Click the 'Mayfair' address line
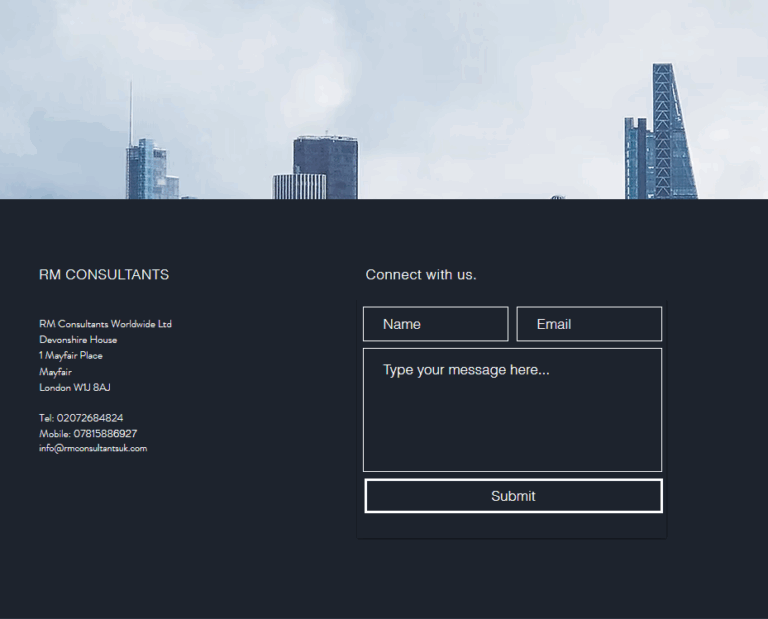 click(x=55, y=372)
